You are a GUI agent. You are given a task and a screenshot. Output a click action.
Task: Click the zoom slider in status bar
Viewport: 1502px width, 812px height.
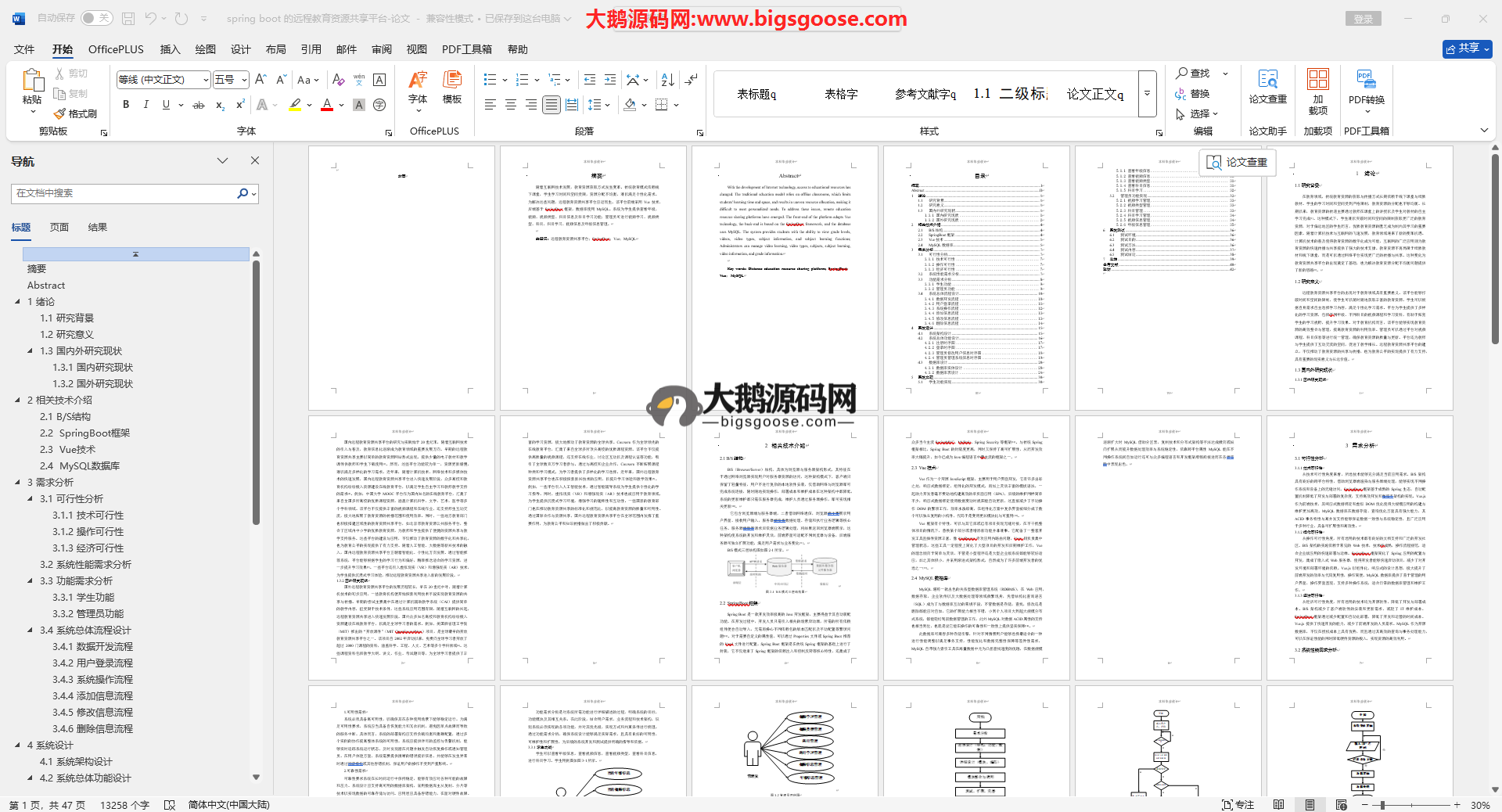(1382, 805)
